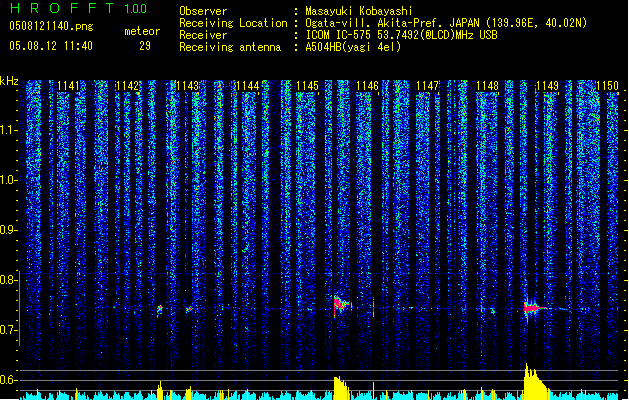Click the Receiver label

pos(203,35)
